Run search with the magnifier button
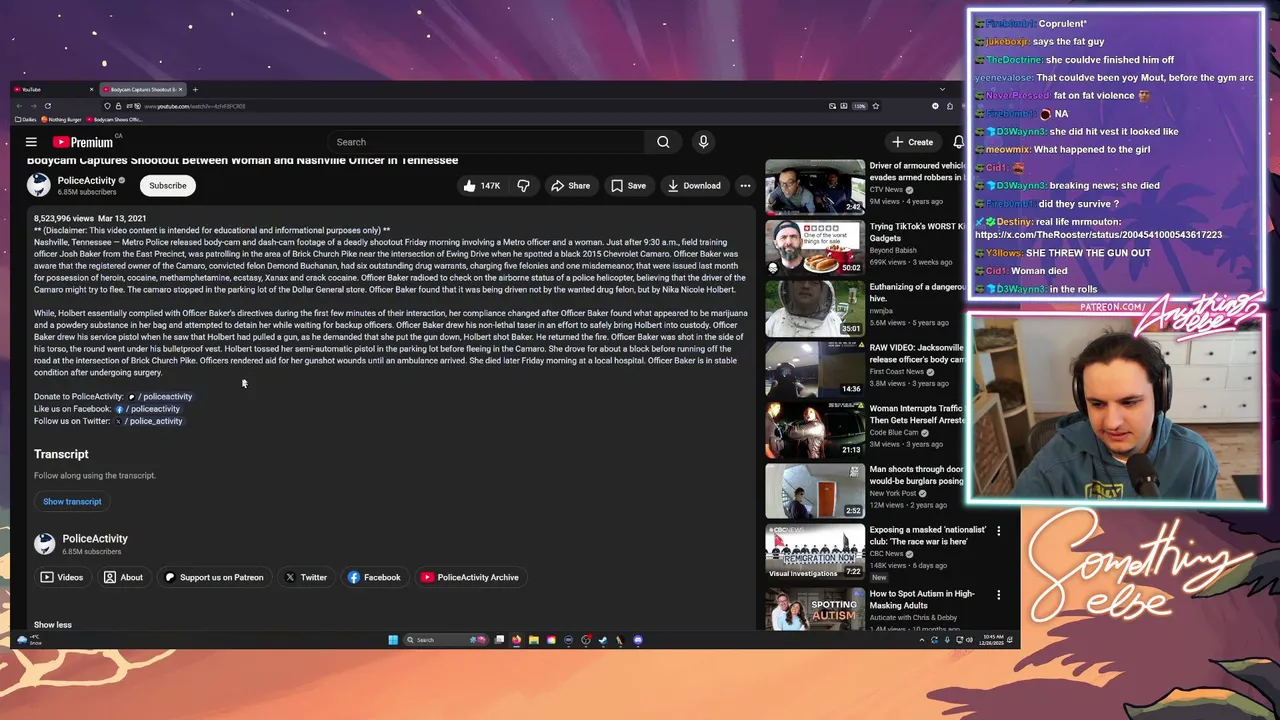 tap(663, 142)
